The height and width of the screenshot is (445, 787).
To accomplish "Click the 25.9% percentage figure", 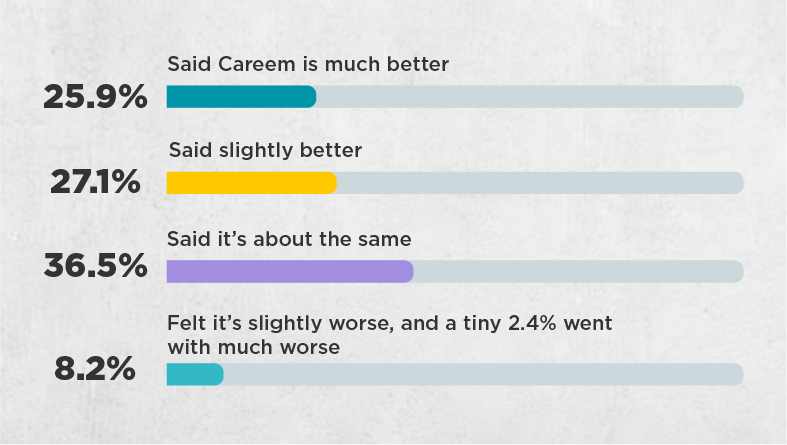I will click(x=95, y=97).
